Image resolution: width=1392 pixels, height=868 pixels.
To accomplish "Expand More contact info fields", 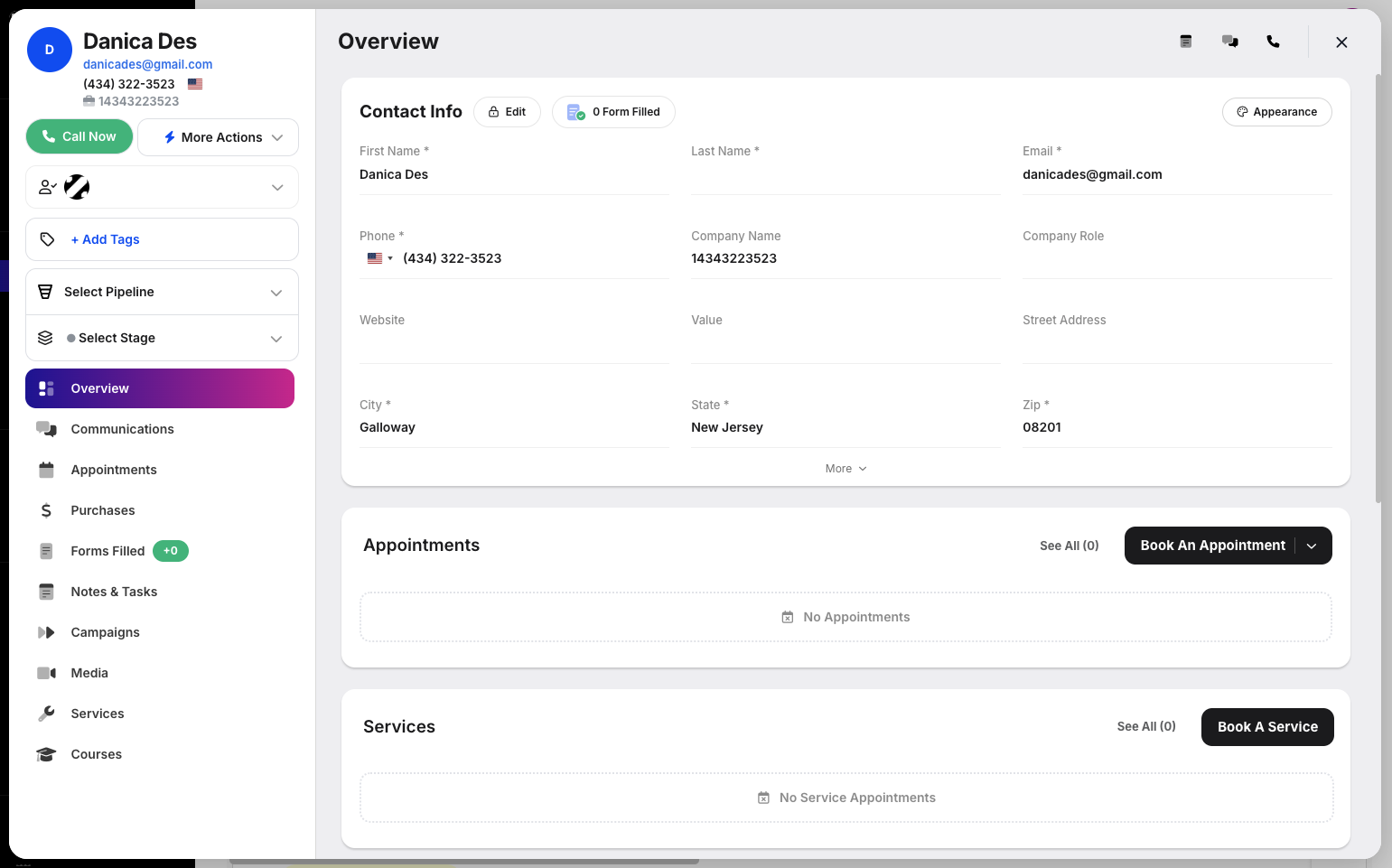I will pos(845,469).
